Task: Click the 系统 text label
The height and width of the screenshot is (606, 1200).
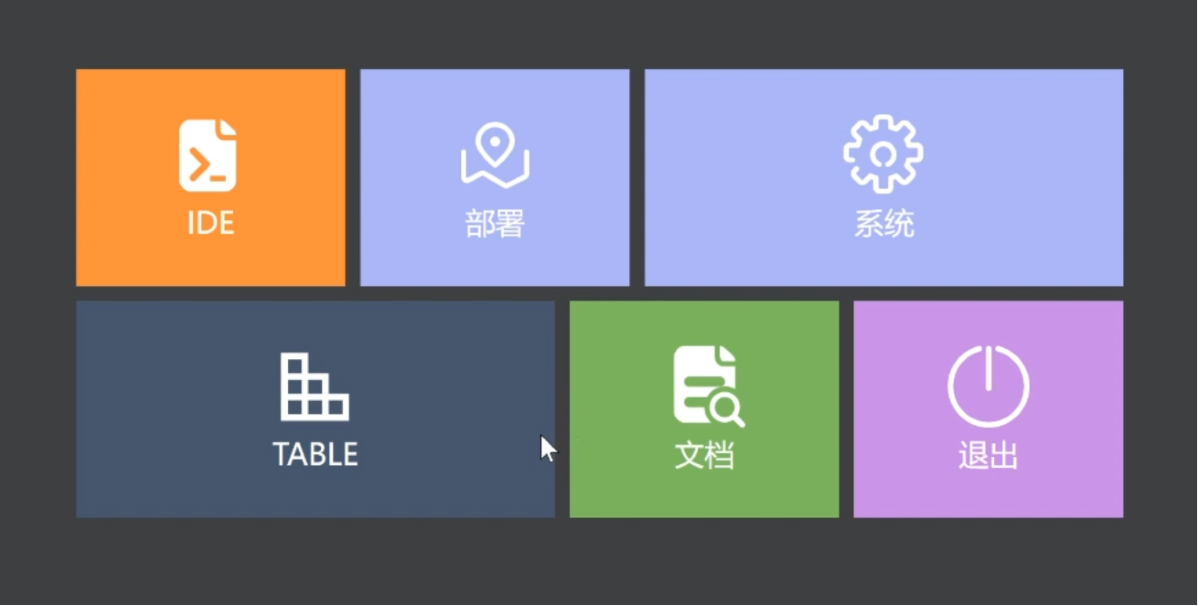Action: 884,223
